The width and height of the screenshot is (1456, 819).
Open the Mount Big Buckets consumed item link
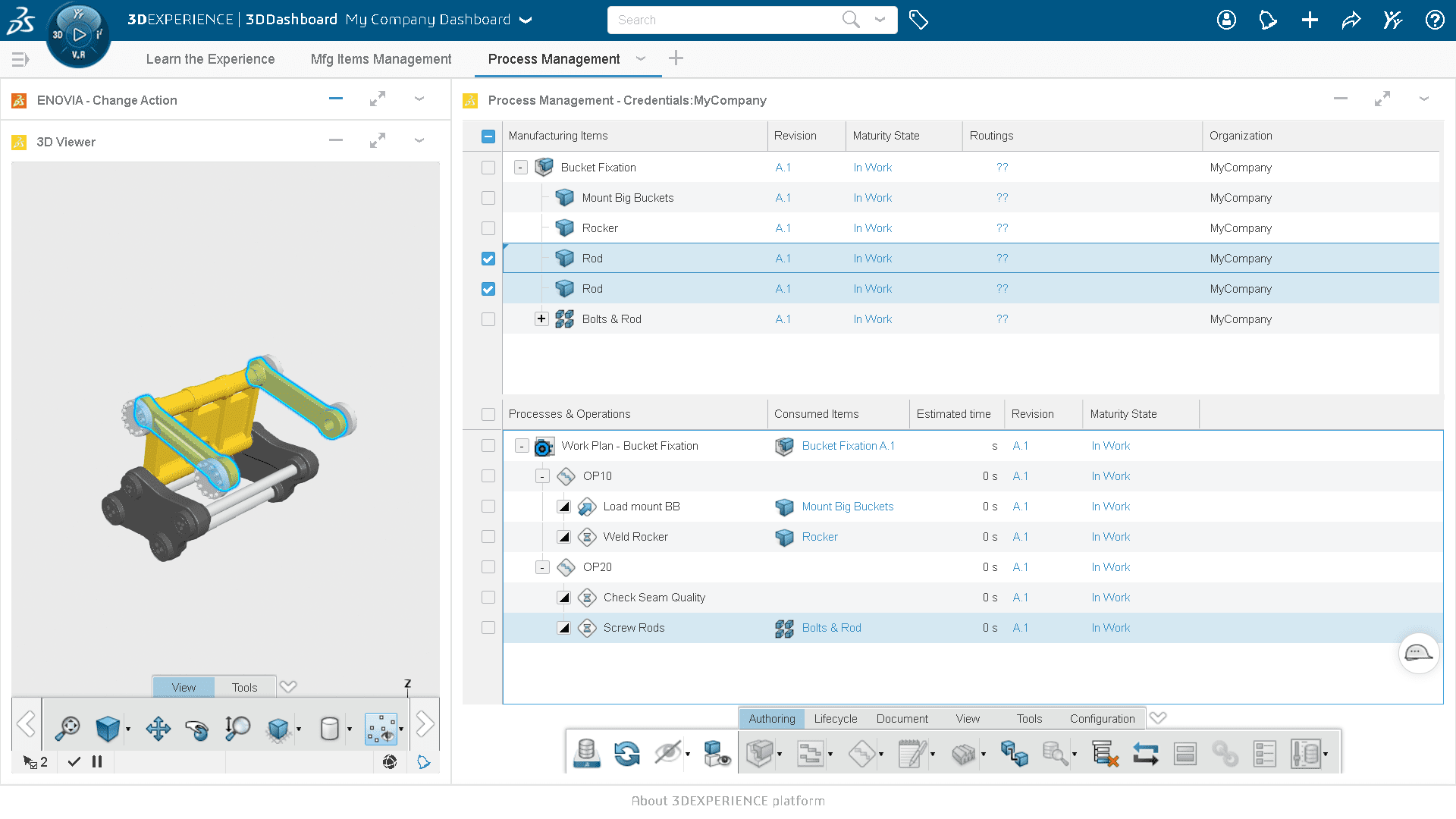point(847,506)
